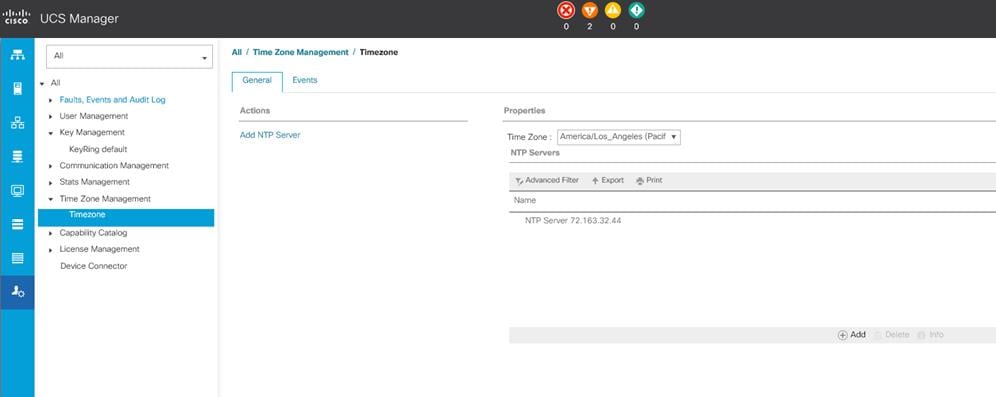This screenshot has width=996, height=397.
Task: Select User Management tree label
Action: (x=94, y=116)
